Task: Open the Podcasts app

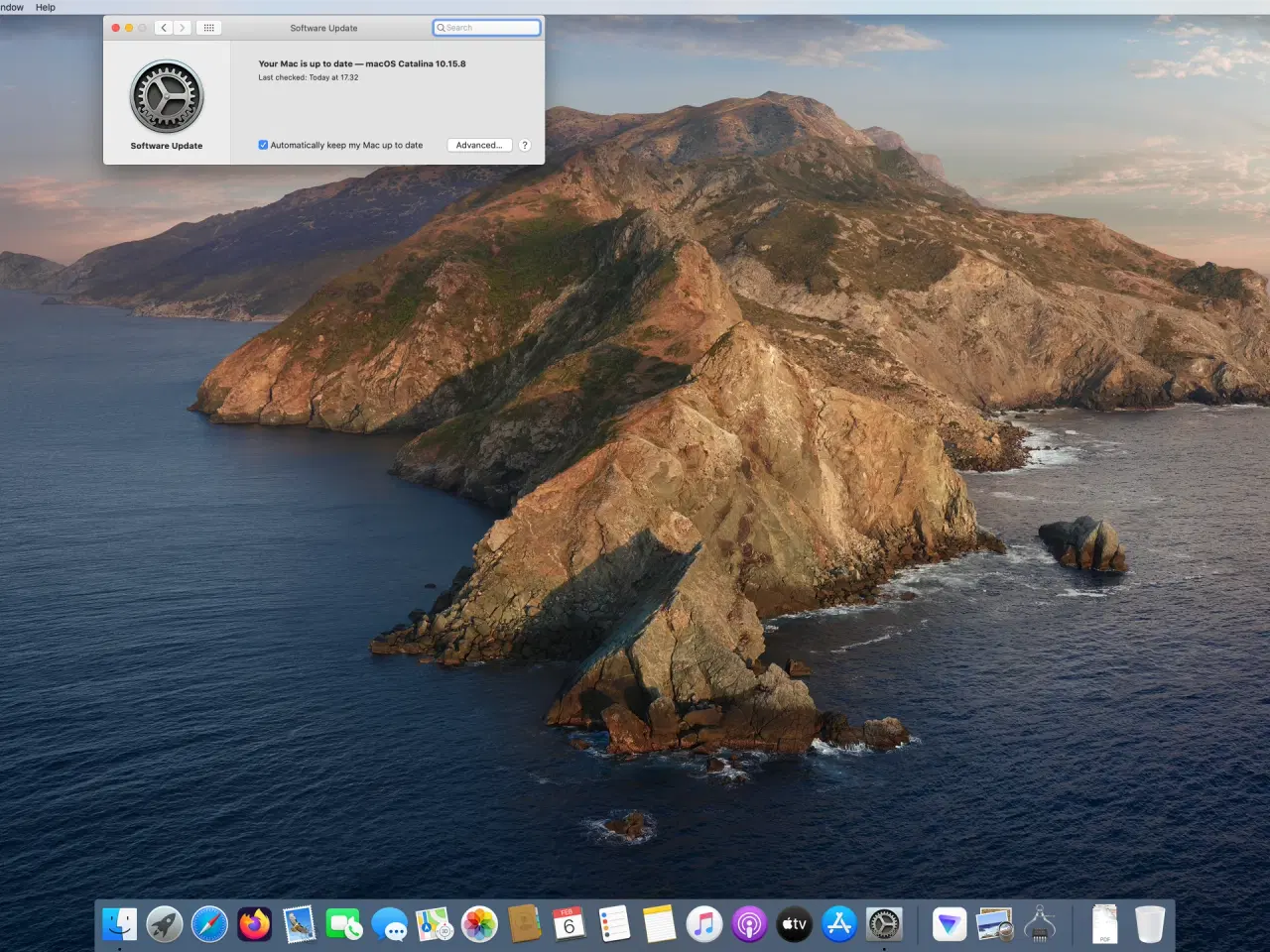Action: 748,923
